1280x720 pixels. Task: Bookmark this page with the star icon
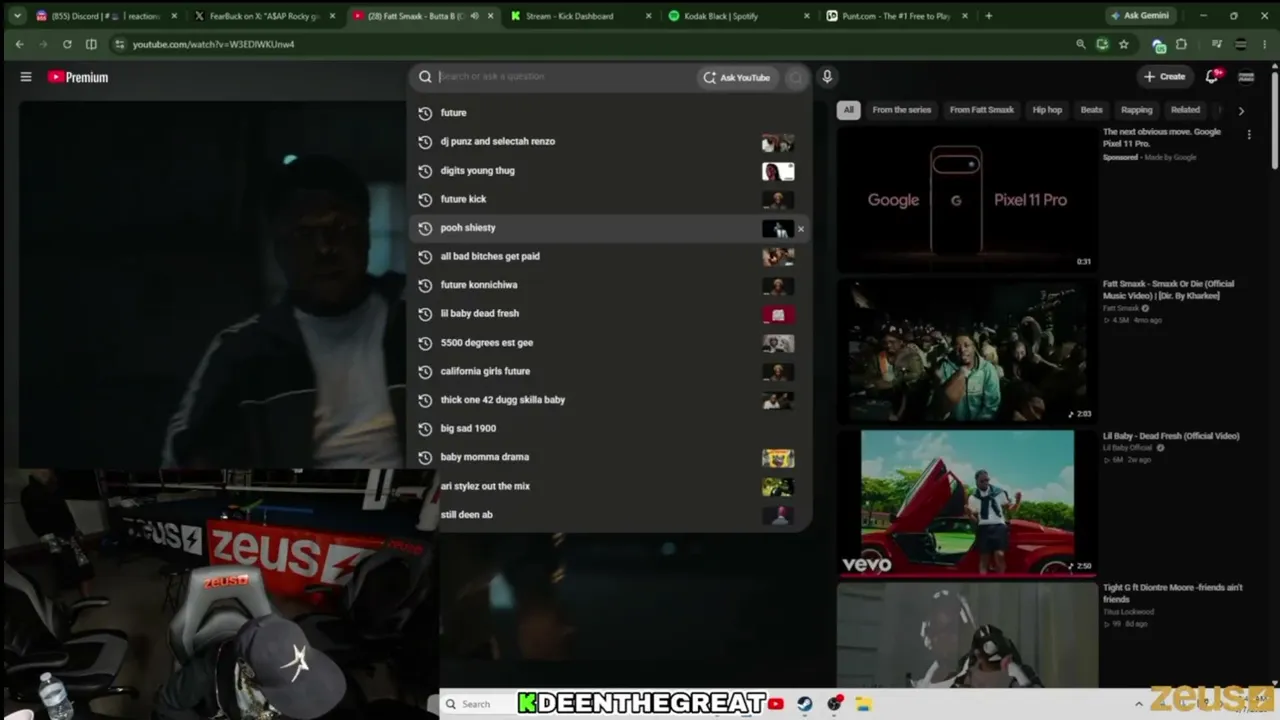pyautogui.click(x=1124, y=44)
